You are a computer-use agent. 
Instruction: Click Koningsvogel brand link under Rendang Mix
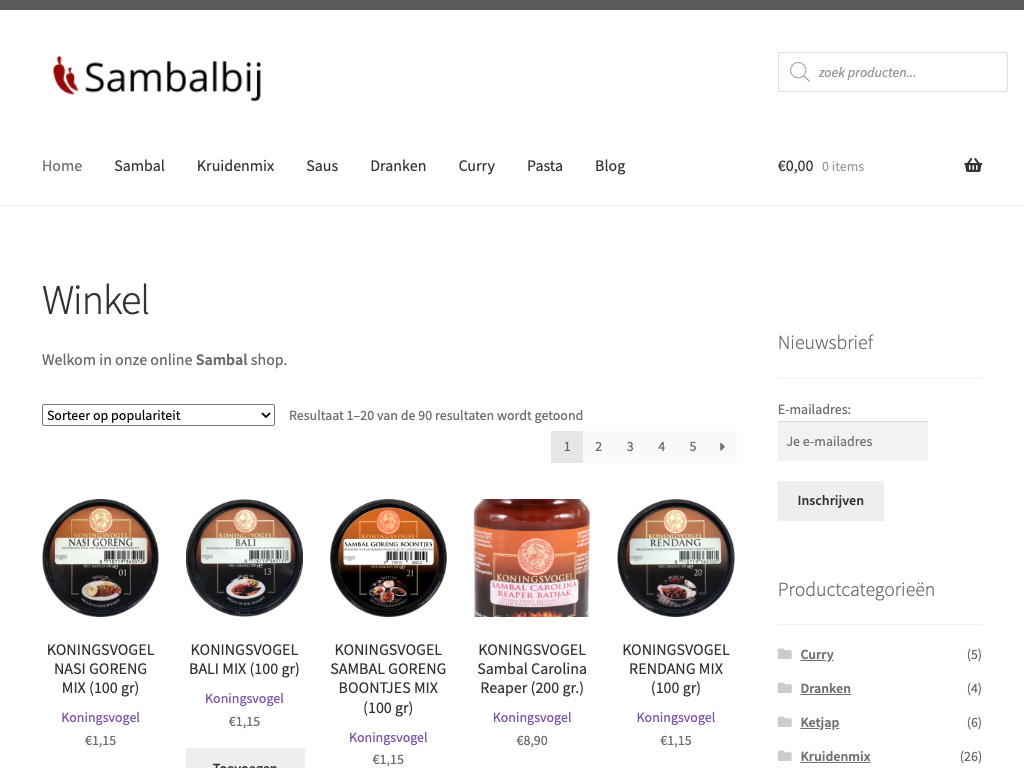coord(676,717)
